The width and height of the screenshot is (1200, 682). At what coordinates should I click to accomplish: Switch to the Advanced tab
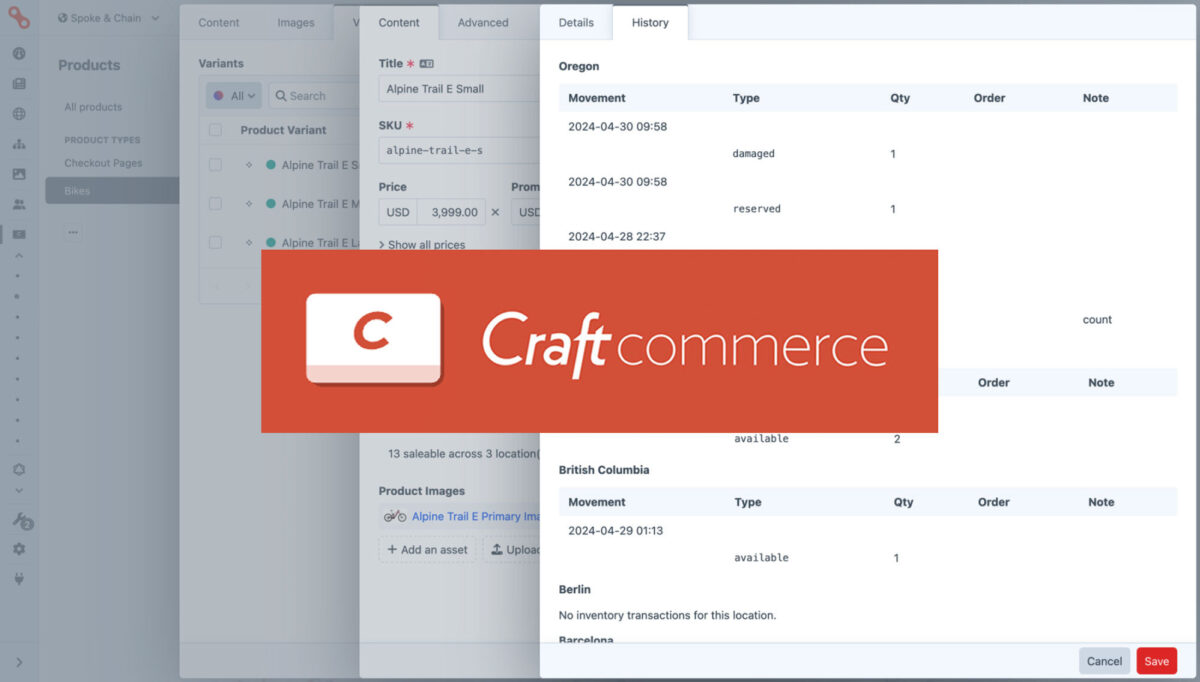click(483, 22)
